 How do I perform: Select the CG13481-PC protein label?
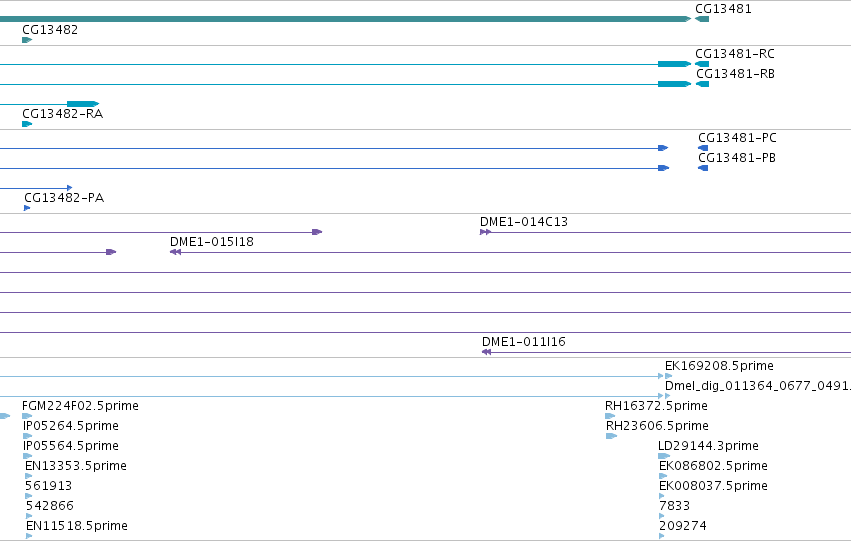[x=737, y=138]
